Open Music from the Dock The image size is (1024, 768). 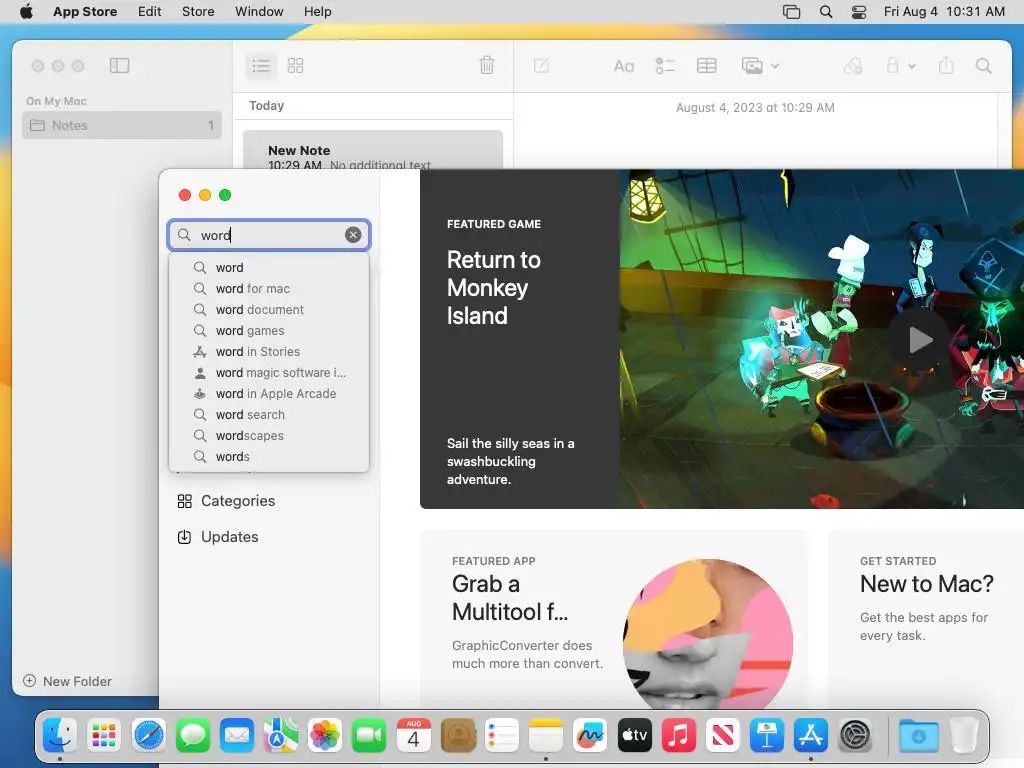pyautogui.click(x=679, y=735)
